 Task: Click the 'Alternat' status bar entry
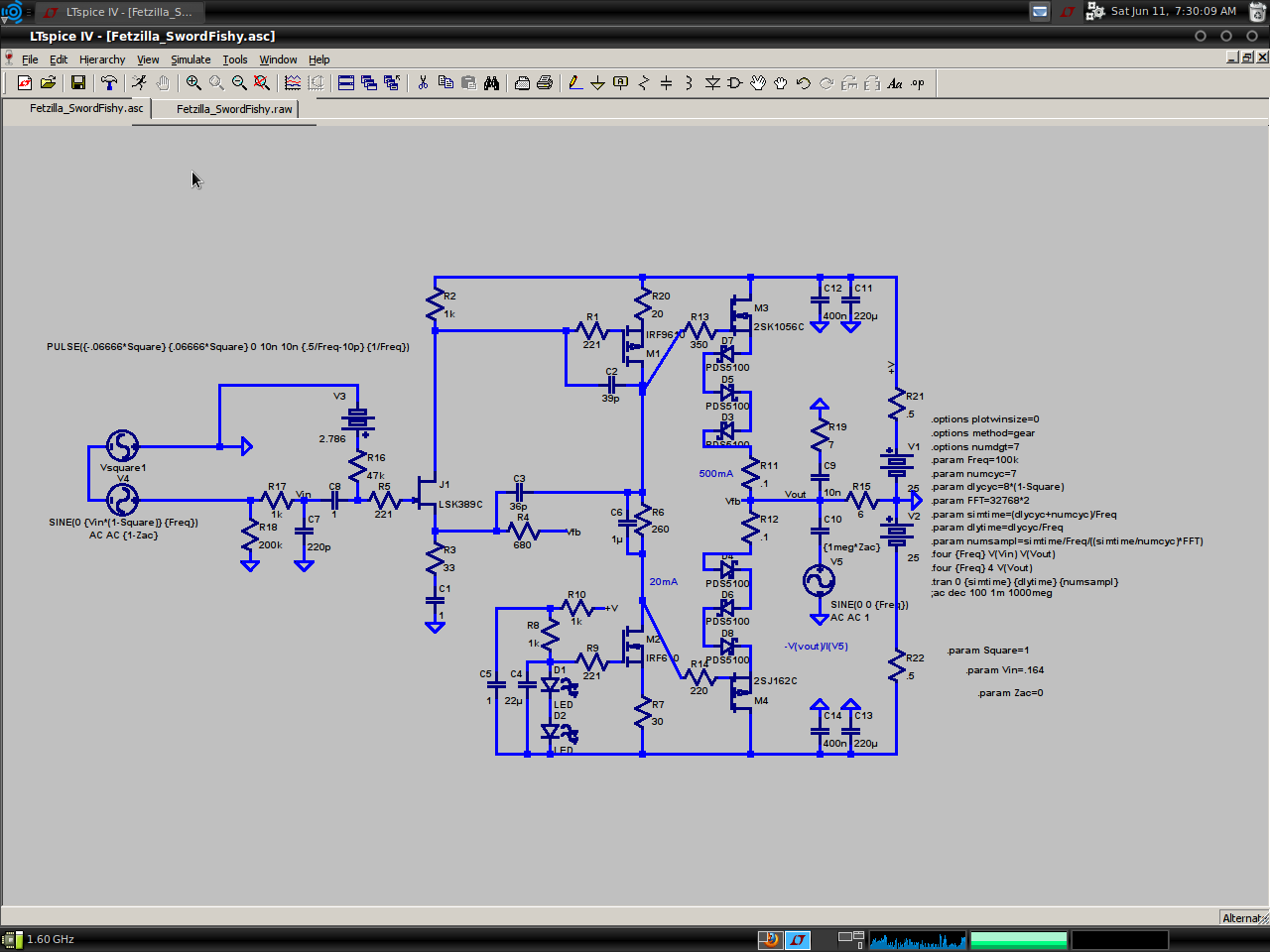click(1243, 918)
